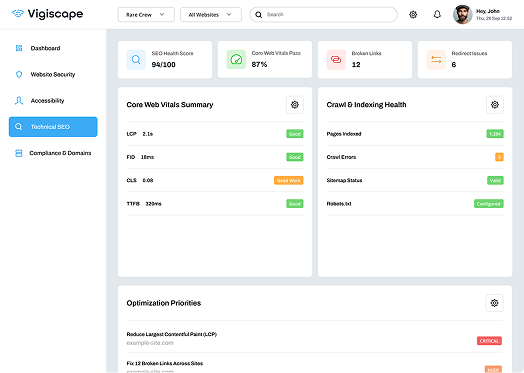Screen dimensions: 524x373
Task: Open Accessibility in the sidebar
Action: (x=53, y=101)
